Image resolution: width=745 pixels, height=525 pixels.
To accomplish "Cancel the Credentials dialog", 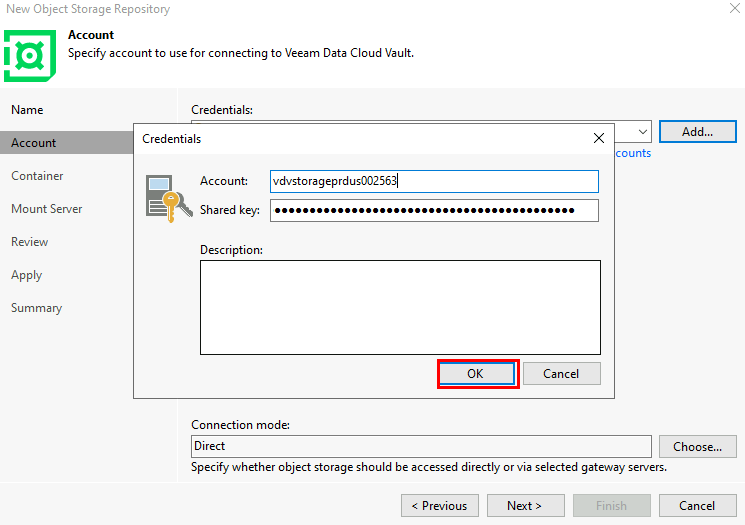I will click(562, 374).
